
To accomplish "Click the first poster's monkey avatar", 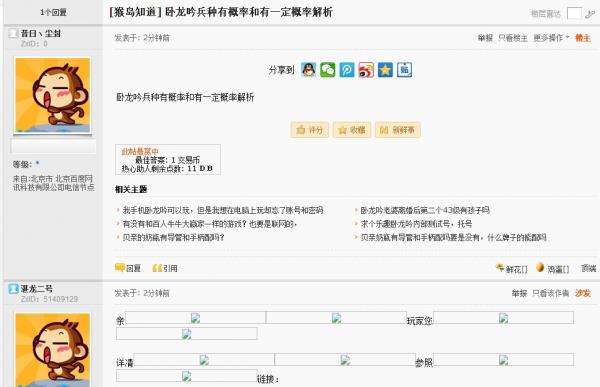I will click(52, 95).
